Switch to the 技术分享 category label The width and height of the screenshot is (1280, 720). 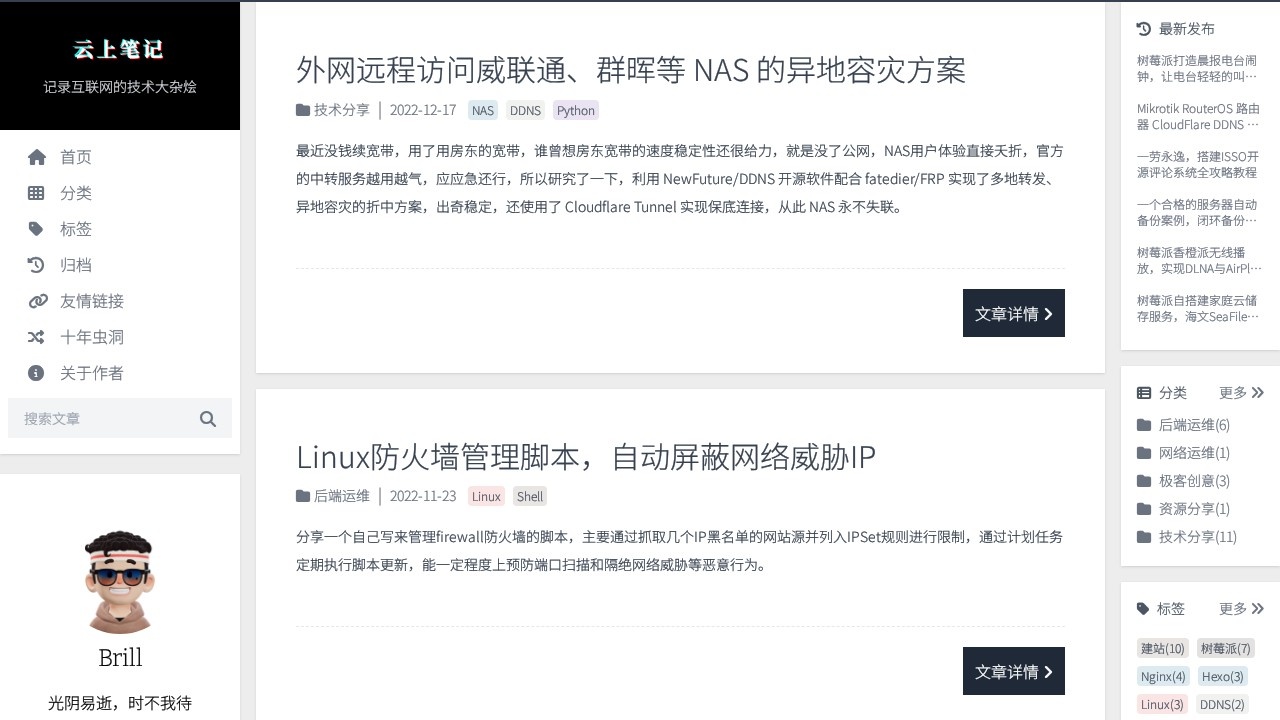(x=340, y=110)
